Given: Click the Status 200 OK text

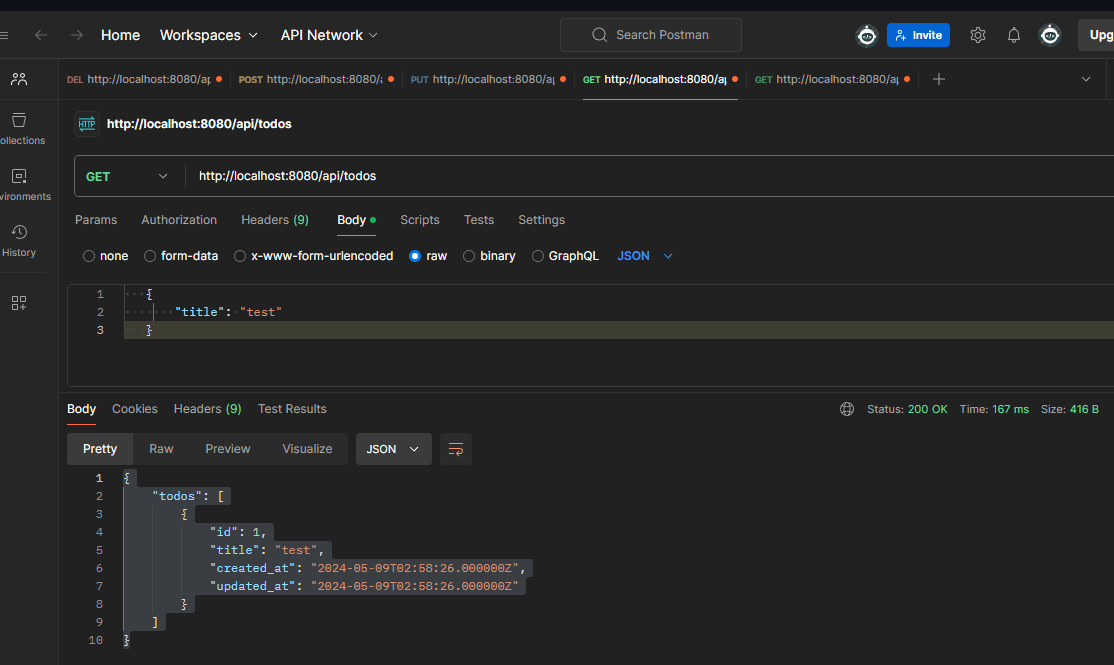Looking at the screenshot, I should coord(907,409).
